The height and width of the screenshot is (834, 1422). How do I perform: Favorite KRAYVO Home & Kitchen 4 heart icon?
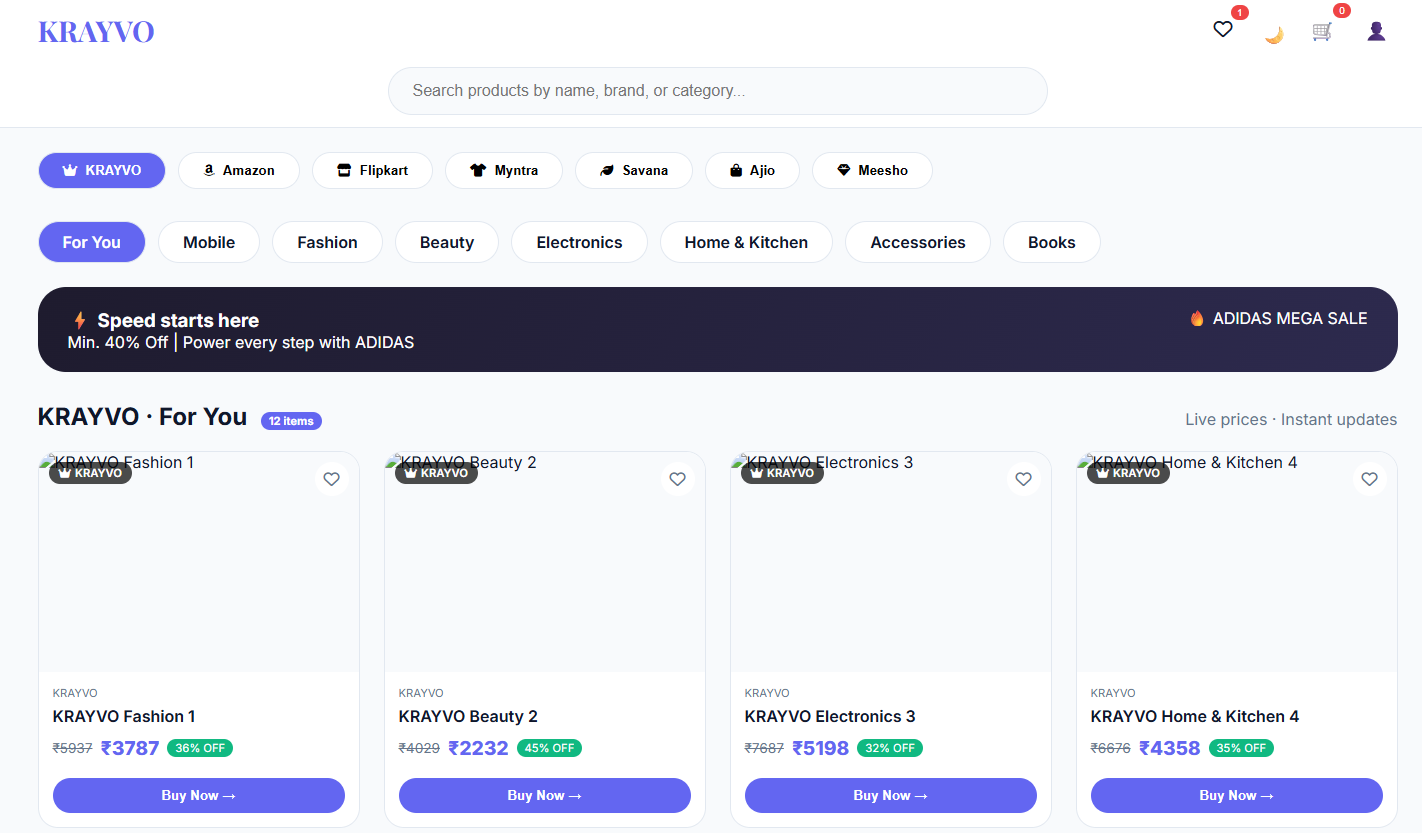point(1369,479)
